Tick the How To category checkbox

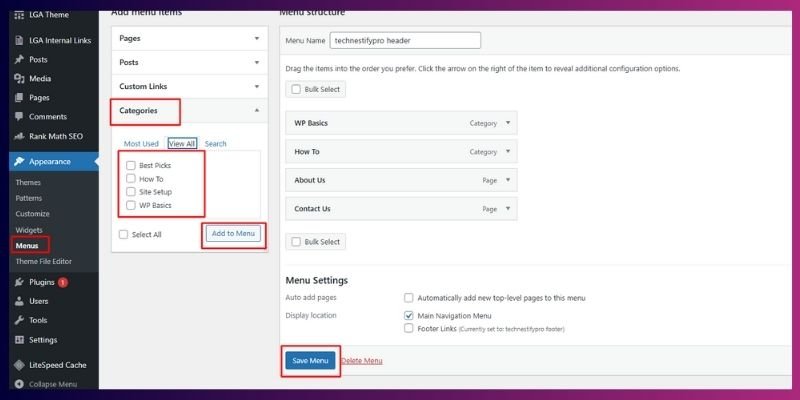pos(131,179)
